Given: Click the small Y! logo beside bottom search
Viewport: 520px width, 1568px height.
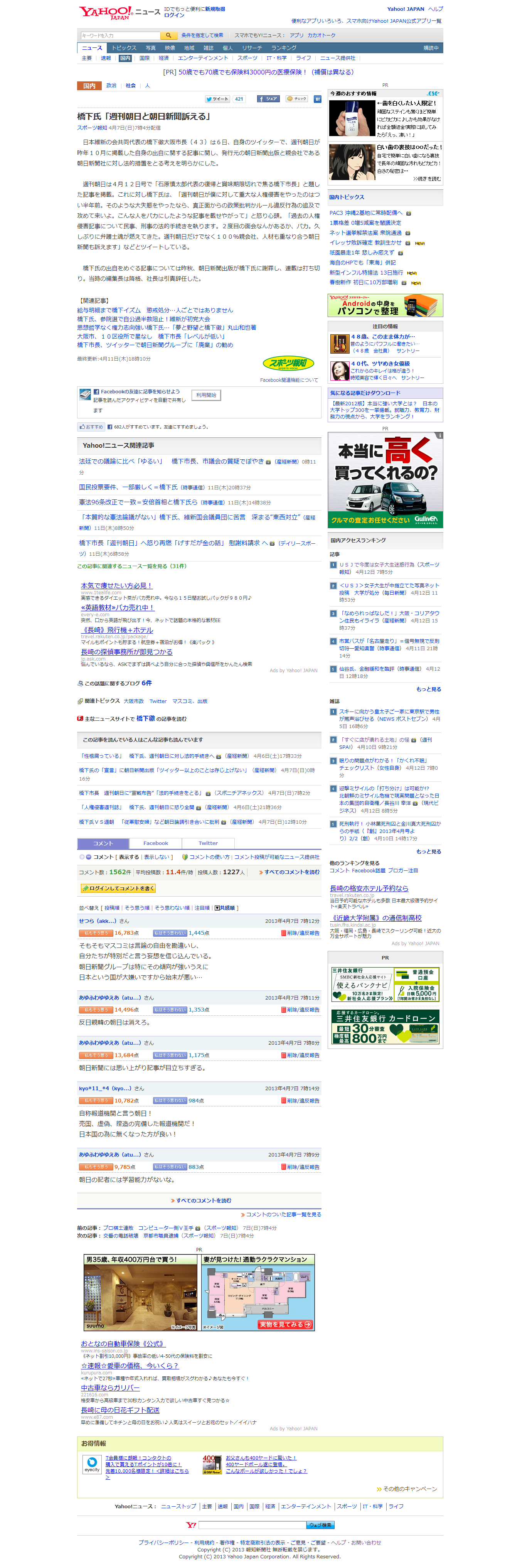Looking at the screenshot, I should point(191,1525).
